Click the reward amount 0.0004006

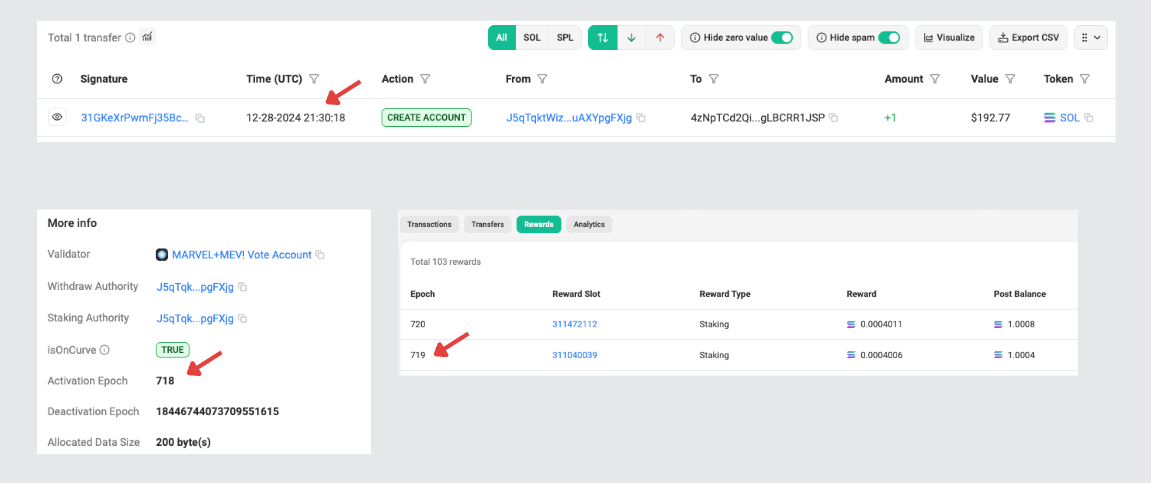[879, 355]
